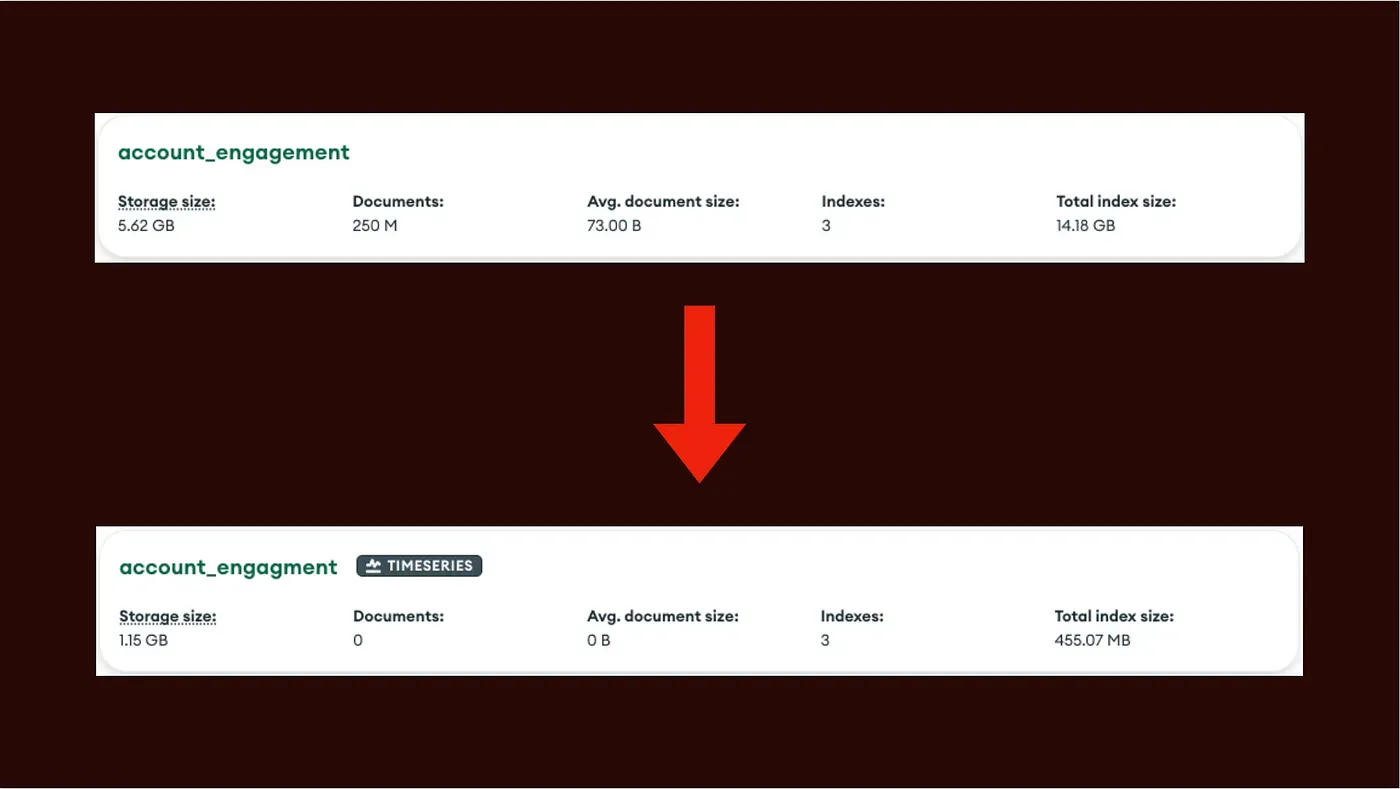Image resolution: width=1400 pixels, height=789 pixels.
Task: Click Indexes label in account_engagement card
Action: [x=853, y=202]
